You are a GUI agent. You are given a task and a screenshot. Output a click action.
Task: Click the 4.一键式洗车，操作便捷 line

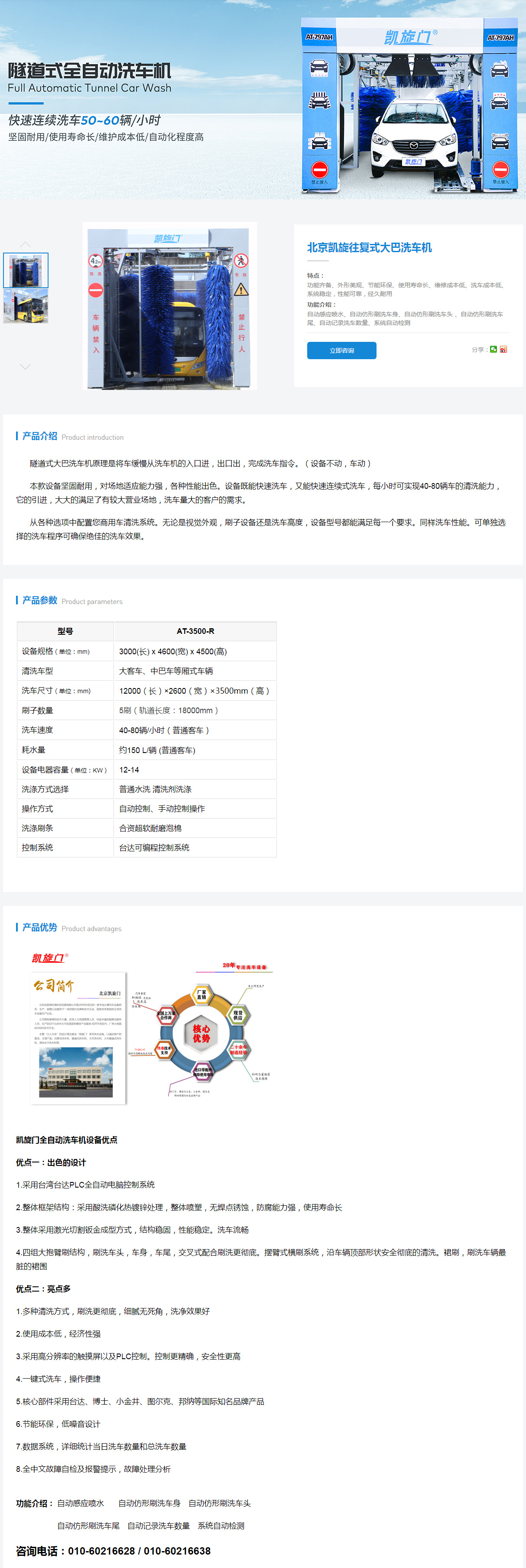[x=58, y=1379]
